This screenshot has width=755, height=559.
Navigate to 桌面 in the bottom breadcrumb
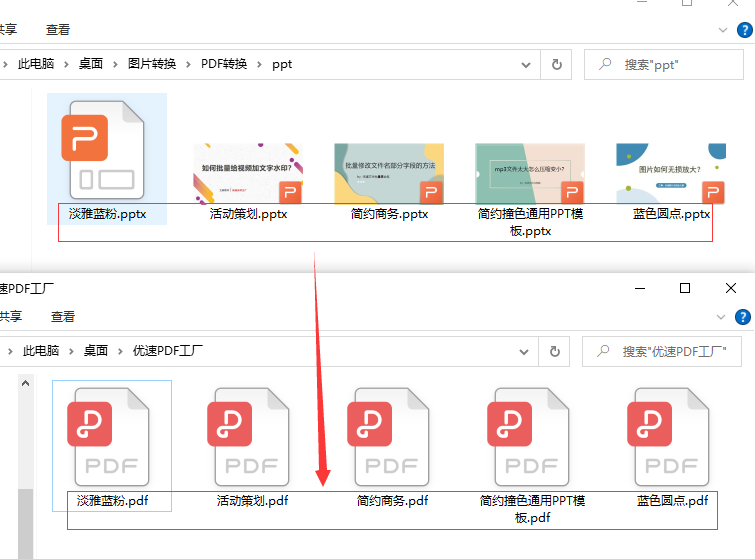pos(95,351)
